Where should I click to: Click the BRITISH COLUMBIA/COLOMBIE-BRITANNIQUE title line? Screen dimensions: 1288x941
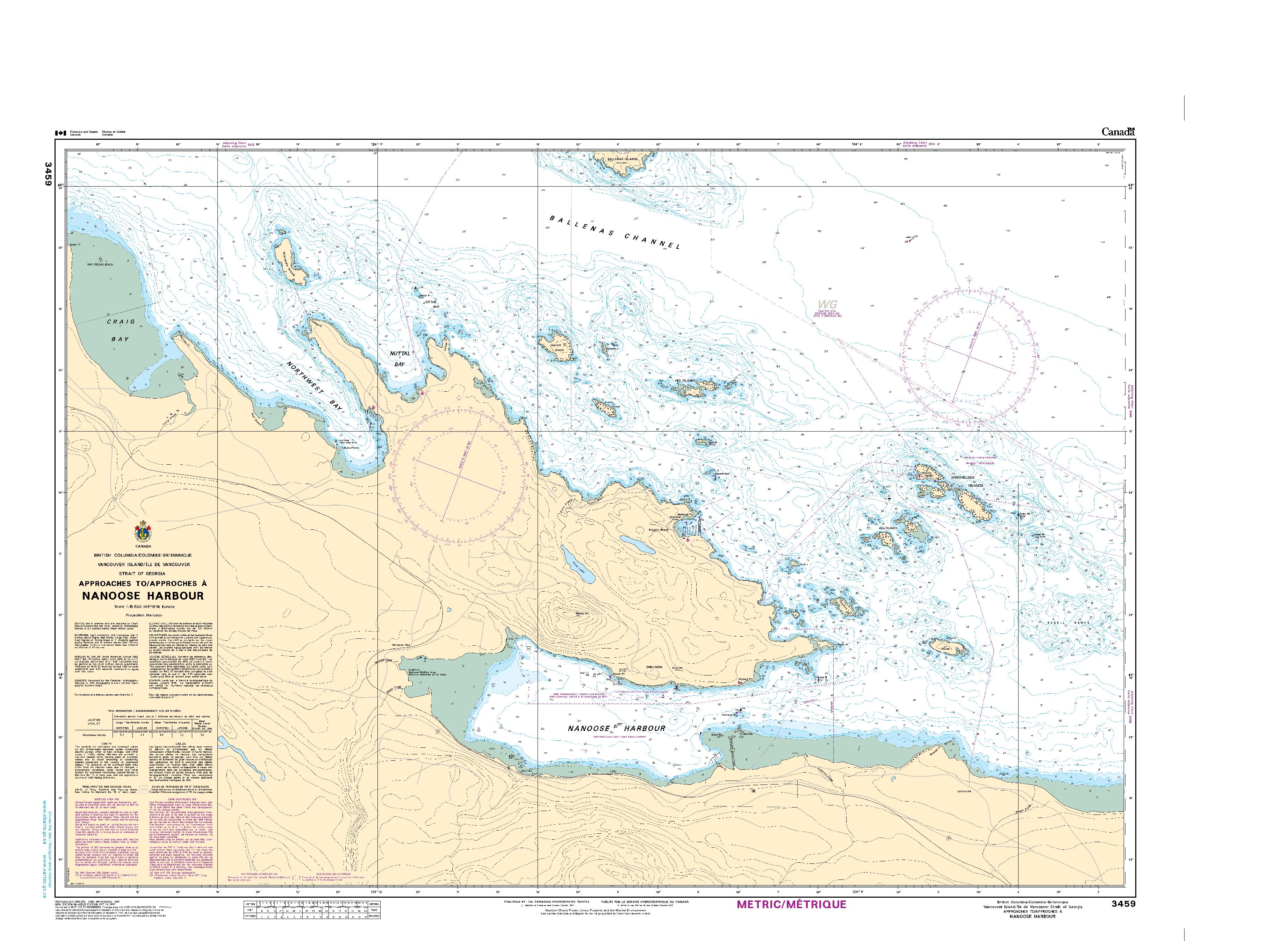tap(143, 555)
